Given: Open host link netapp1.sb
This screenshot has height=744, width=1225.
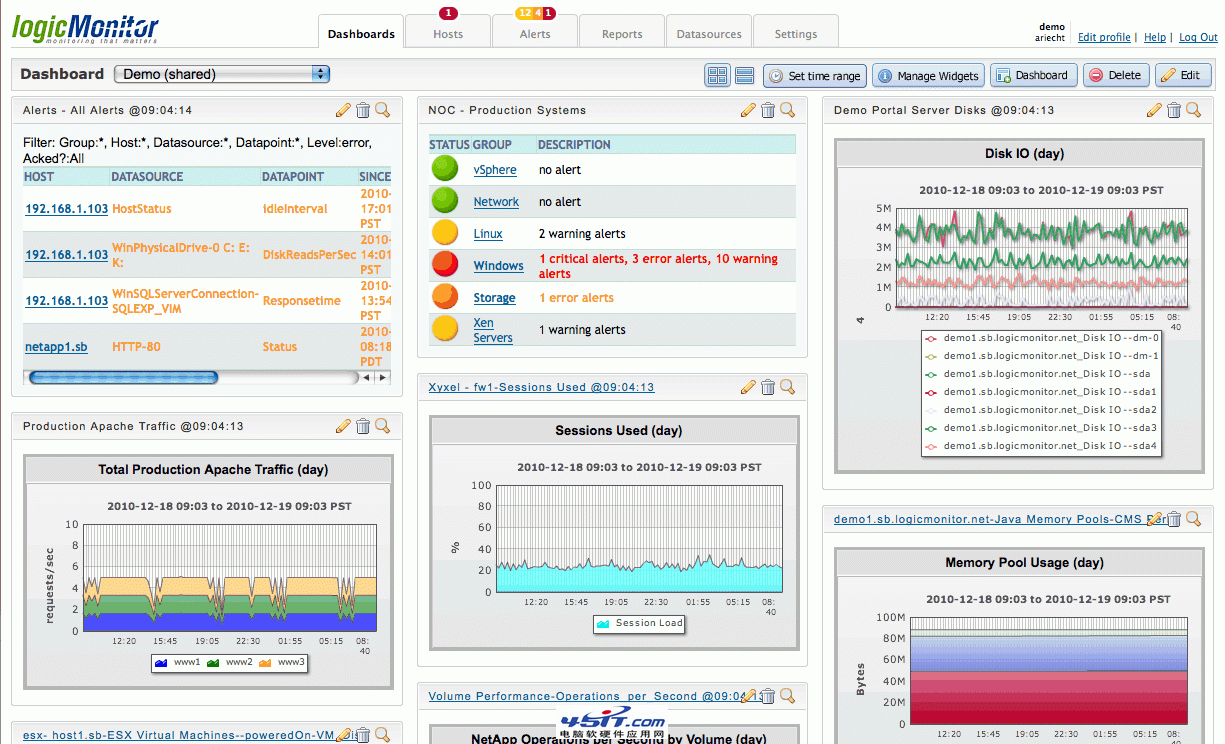Looking at the screenshot, I should point(56,347).
